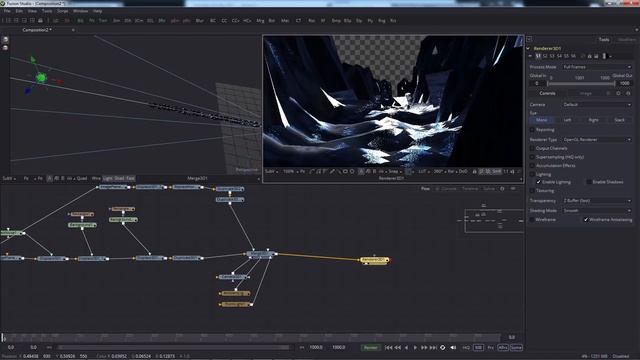Image resolution: width=640 pixels, height=360 pixels.
Task: Toggle the Prx proxy button
Action: tap(491, 347)
